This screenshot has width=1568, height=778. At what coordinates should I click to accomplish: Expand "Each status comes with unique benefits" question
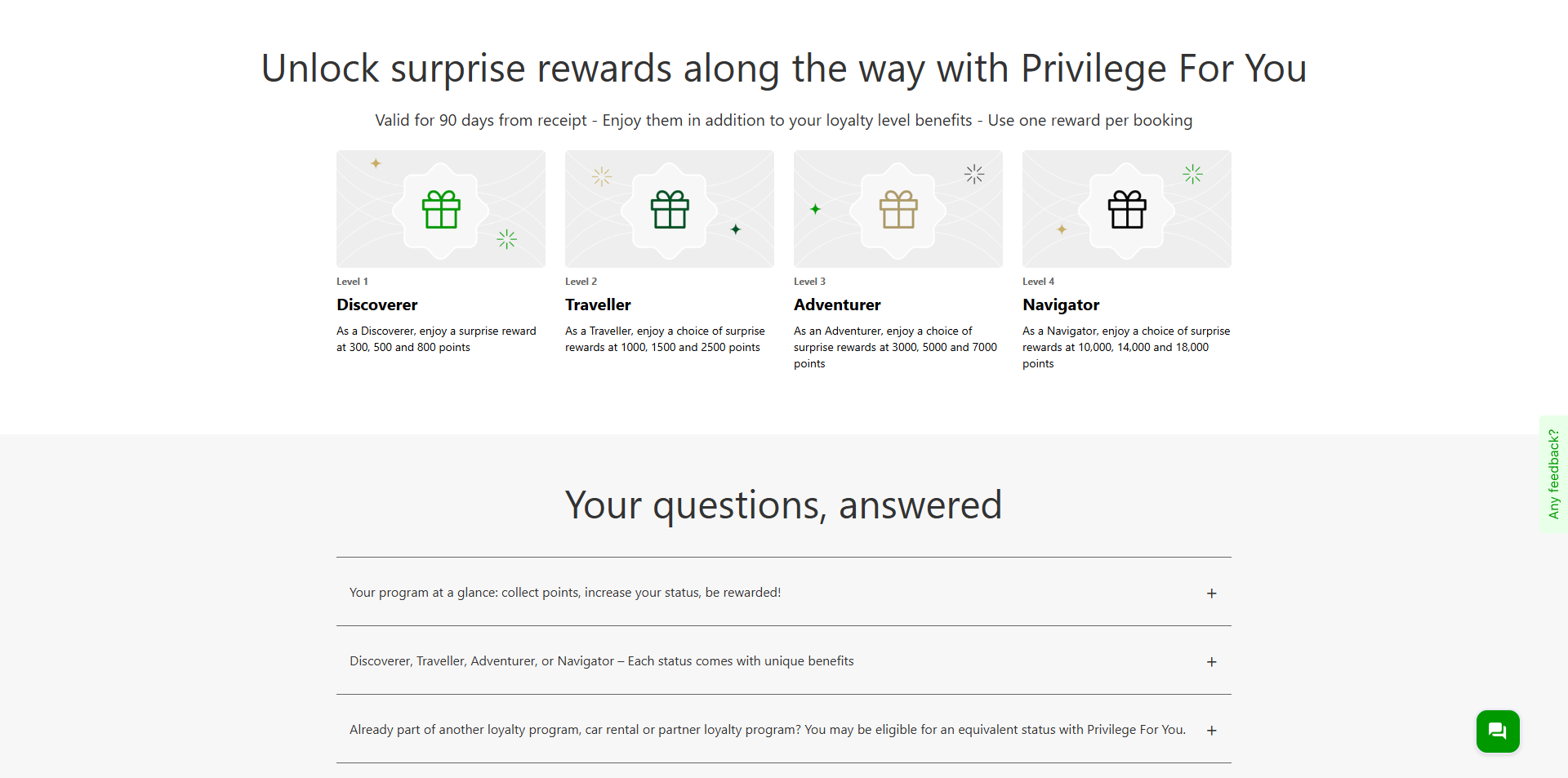coord(601,661)
